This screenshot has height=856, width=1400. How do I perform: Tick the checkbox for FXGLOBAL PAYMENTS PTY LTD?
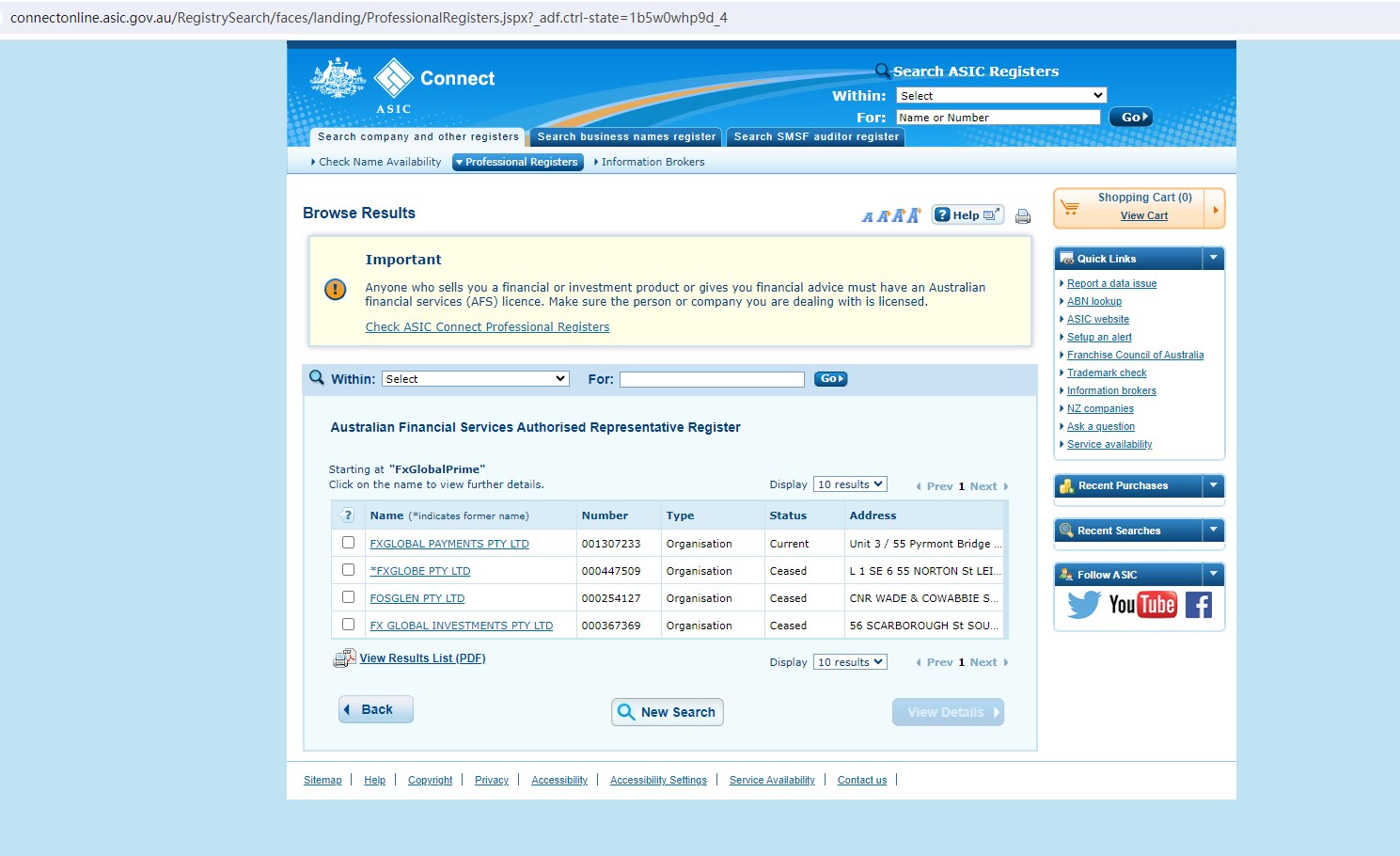coord(348,543)
